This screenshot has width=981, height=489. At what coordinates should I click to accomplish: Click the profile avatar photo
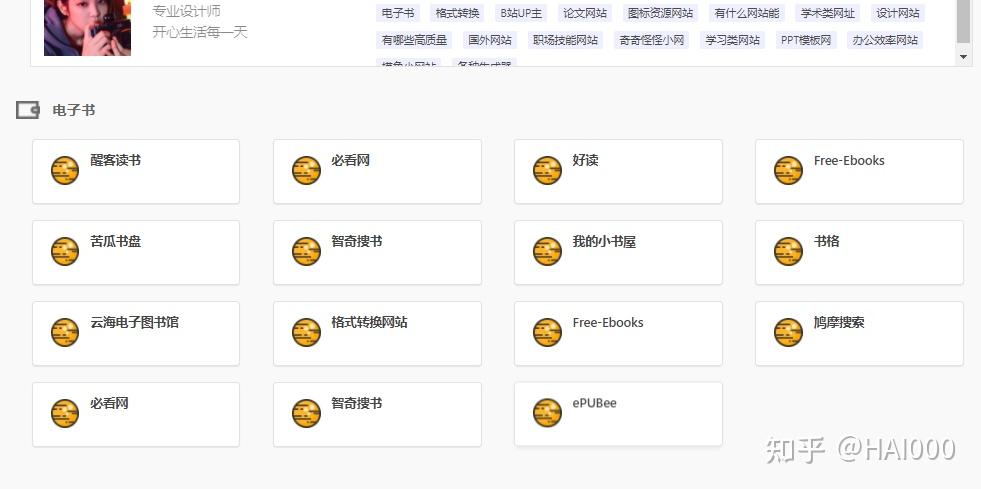[88, 28]
